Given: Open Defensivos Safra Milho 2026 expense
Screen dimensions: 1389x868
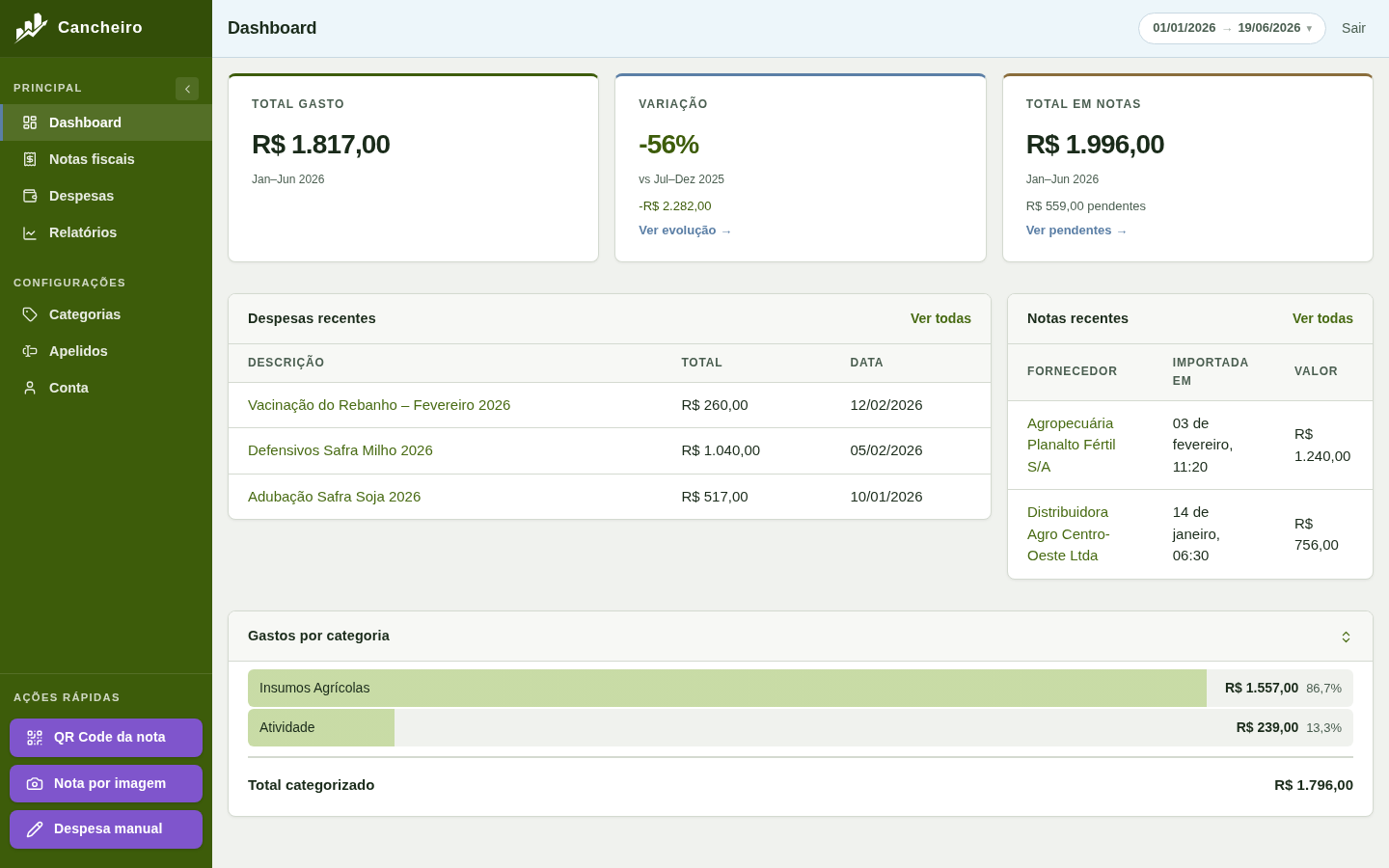Looking at the screenshot, I should coord(340,450).
